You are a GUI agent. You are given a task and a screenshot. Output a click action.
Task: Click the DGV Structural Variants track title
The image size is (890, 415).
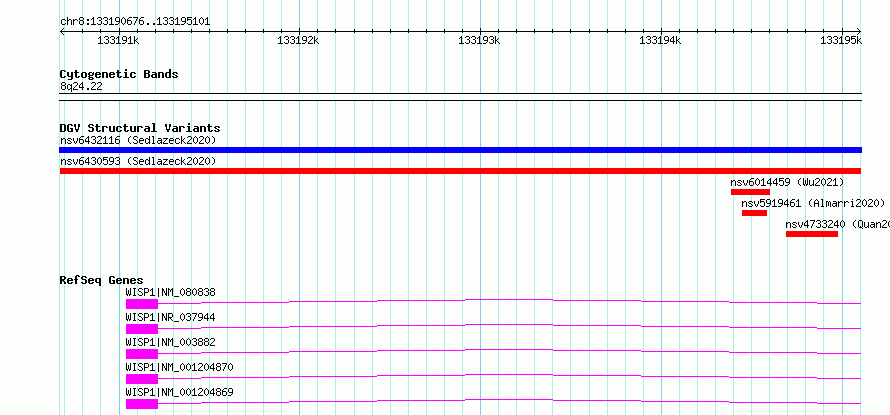coord(140,128)
